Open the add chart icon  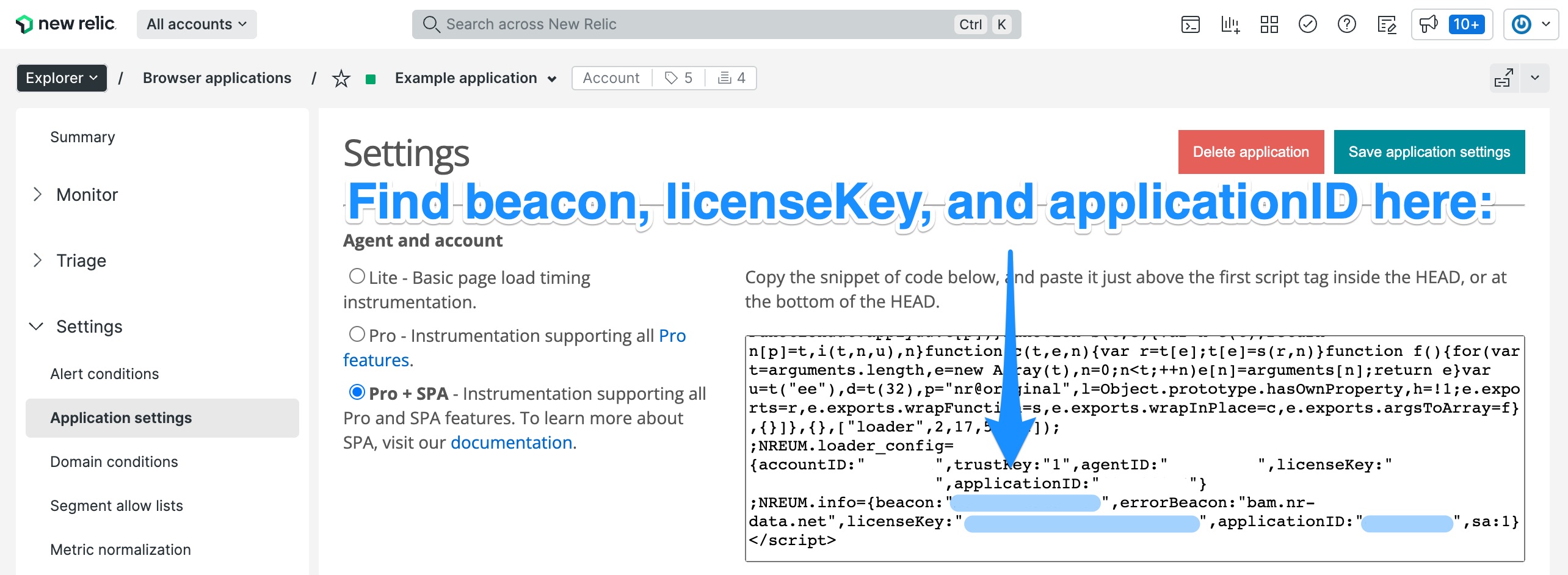tap(1230, 24)
